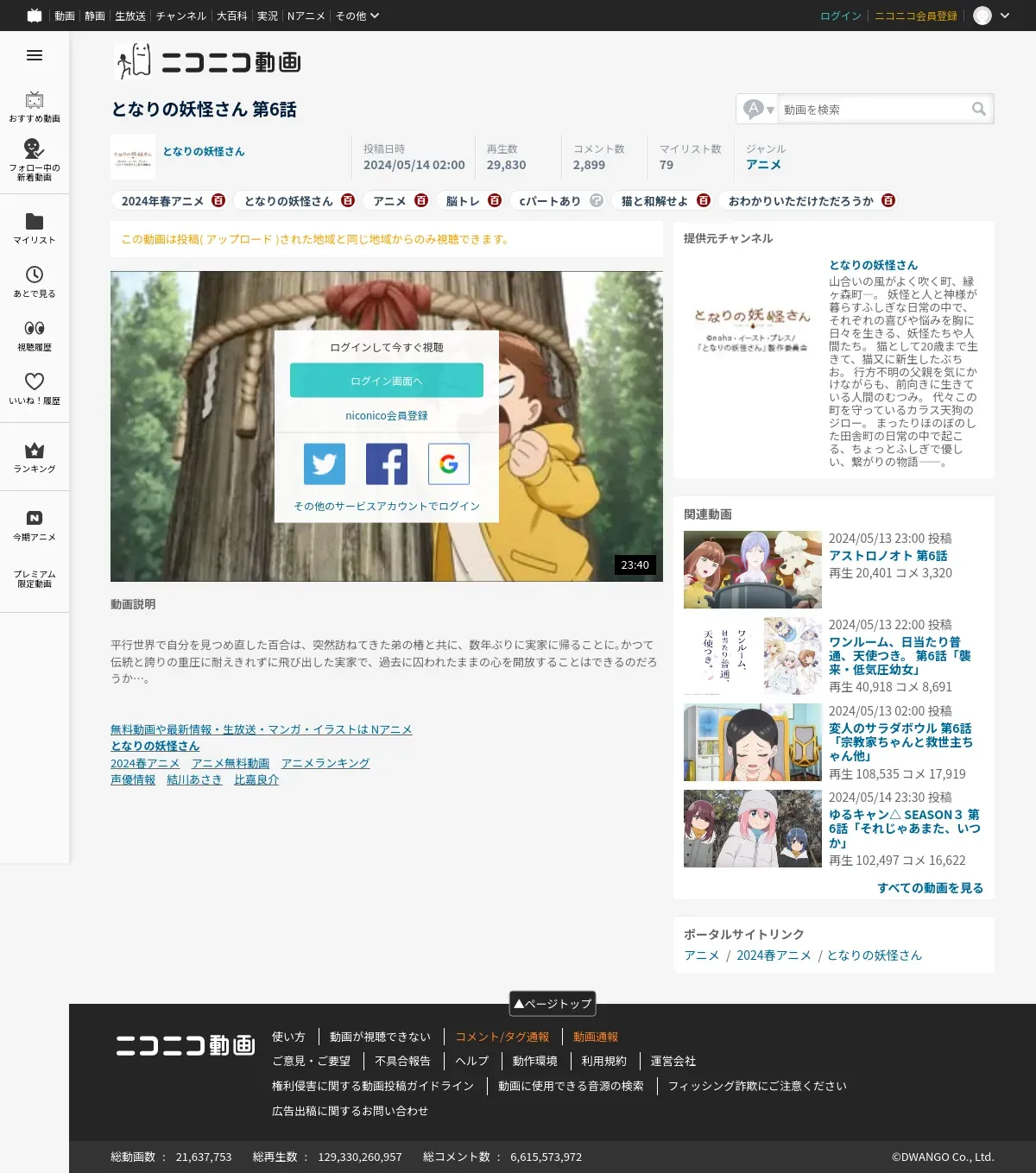Select Nアニメ in top navigation
1036x1173 pixels.
306,16
